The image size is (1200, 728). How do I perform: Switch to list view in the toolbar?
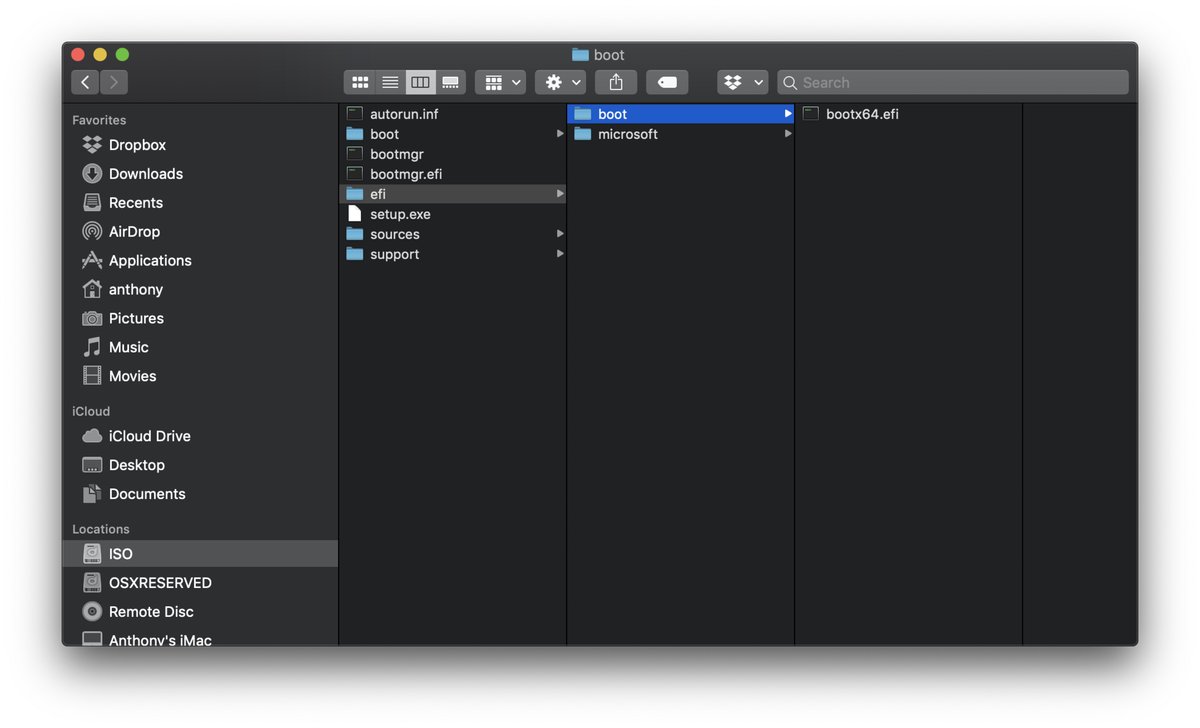(x=390, y=82)
